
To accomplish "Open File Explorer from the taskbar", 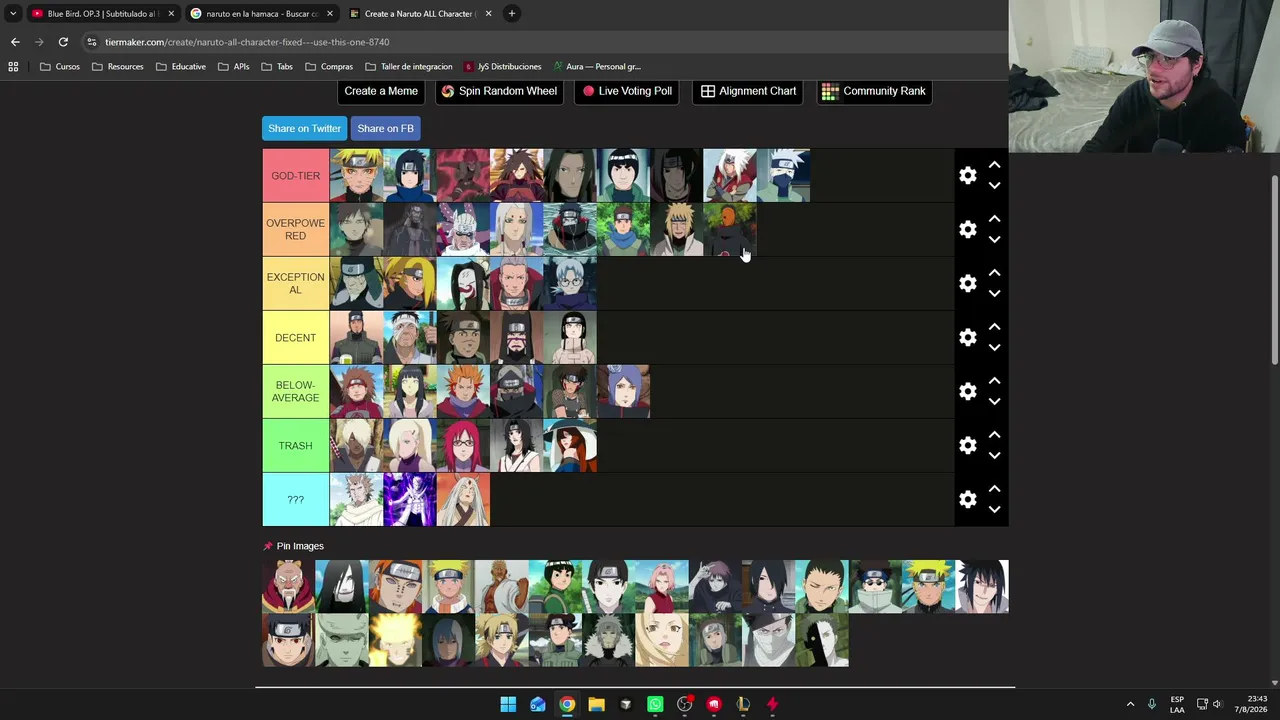I will [596, 704].
